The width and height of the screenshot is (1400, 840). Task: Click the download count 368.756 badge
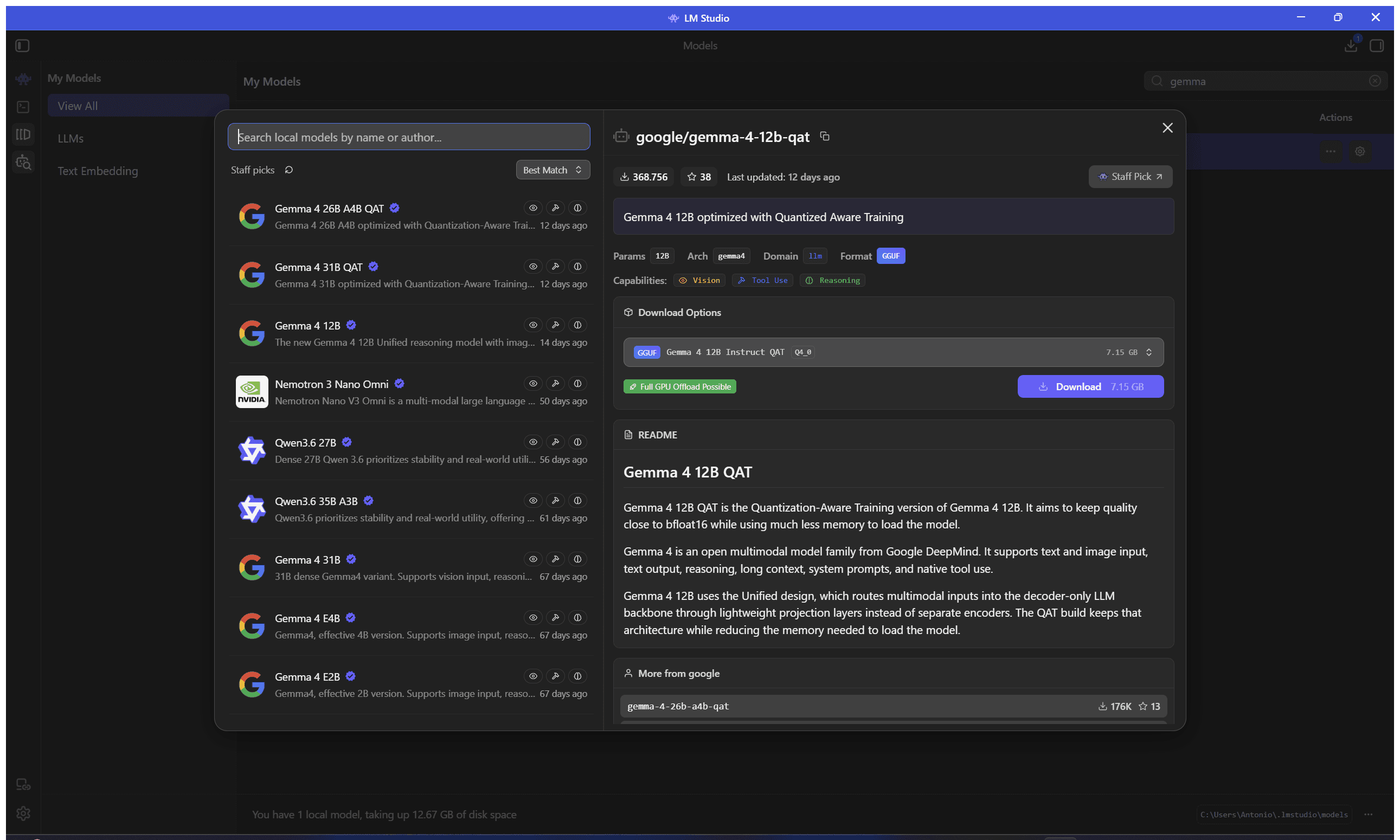point(644,177)
